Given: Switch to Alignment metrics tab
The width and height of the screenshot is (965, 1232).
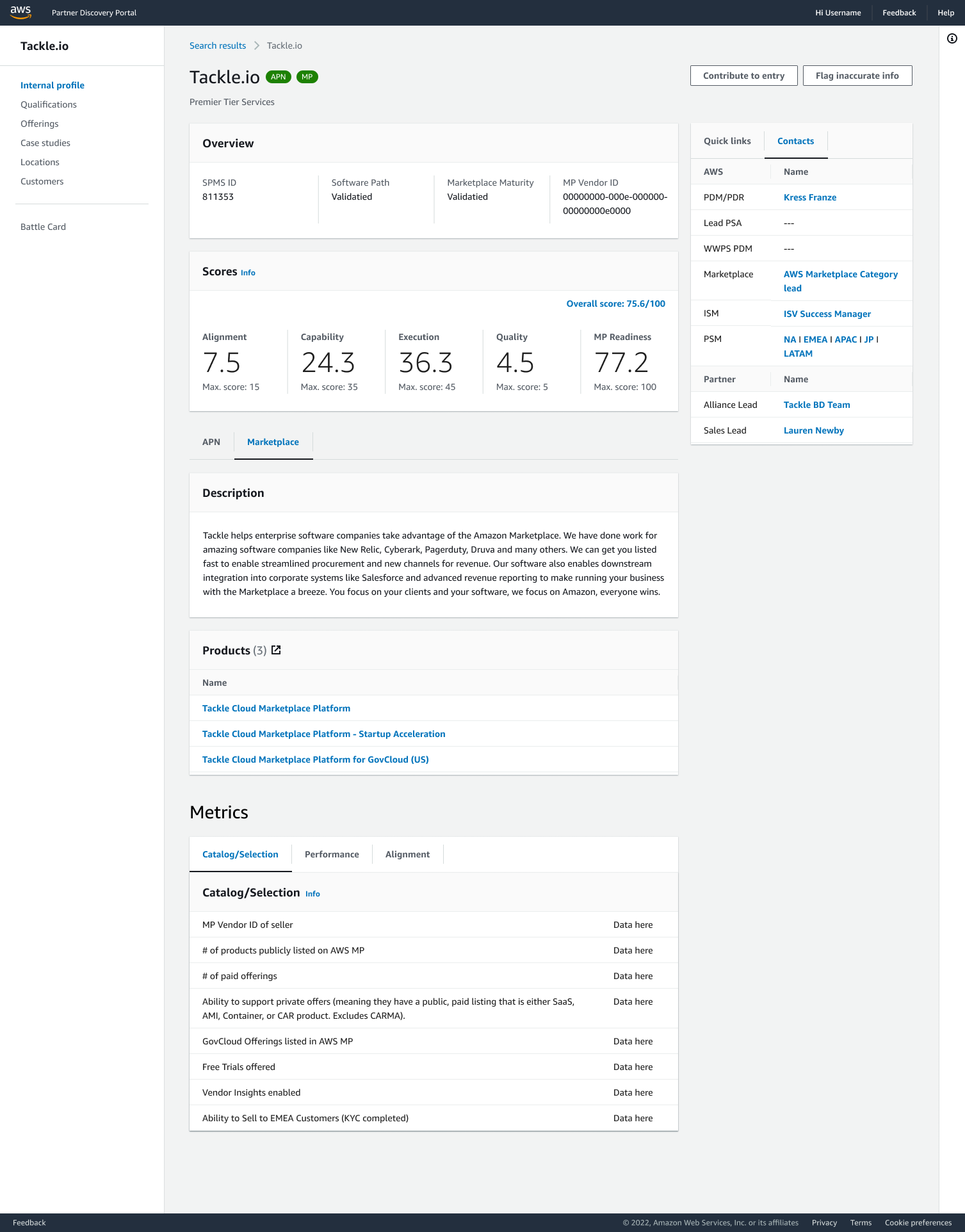Looking at the screenshot, I should point(408,854).
